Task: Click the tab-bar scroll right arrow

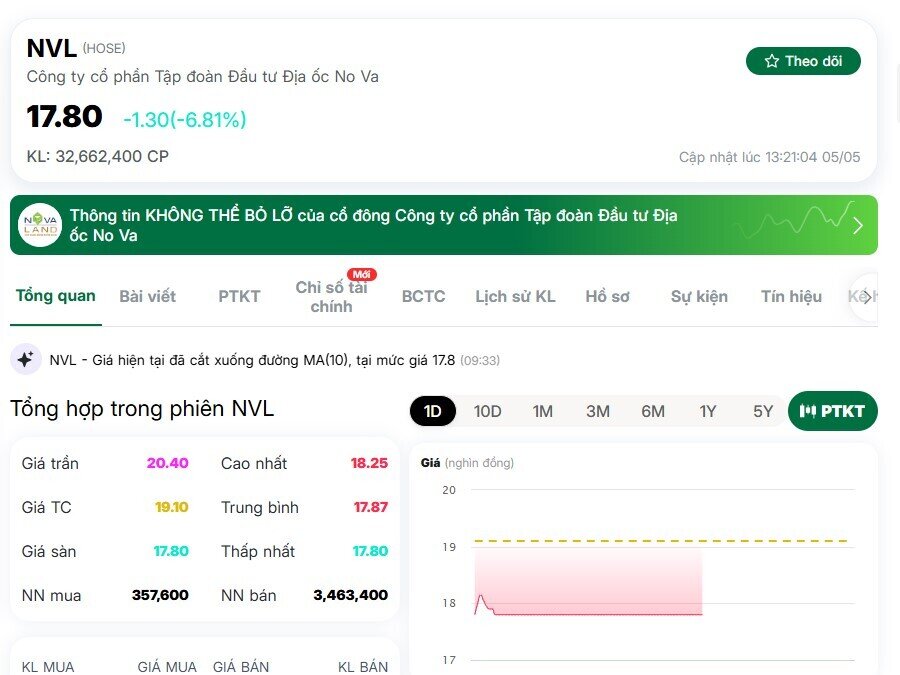Action: 866,297
